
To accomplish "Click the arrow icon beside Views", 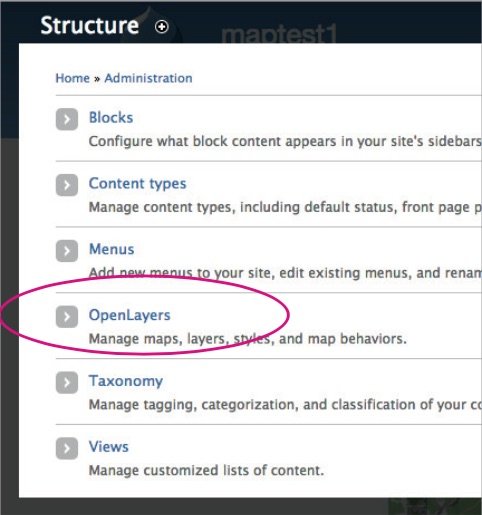I will pyautogui.click(x=67, y=448).
